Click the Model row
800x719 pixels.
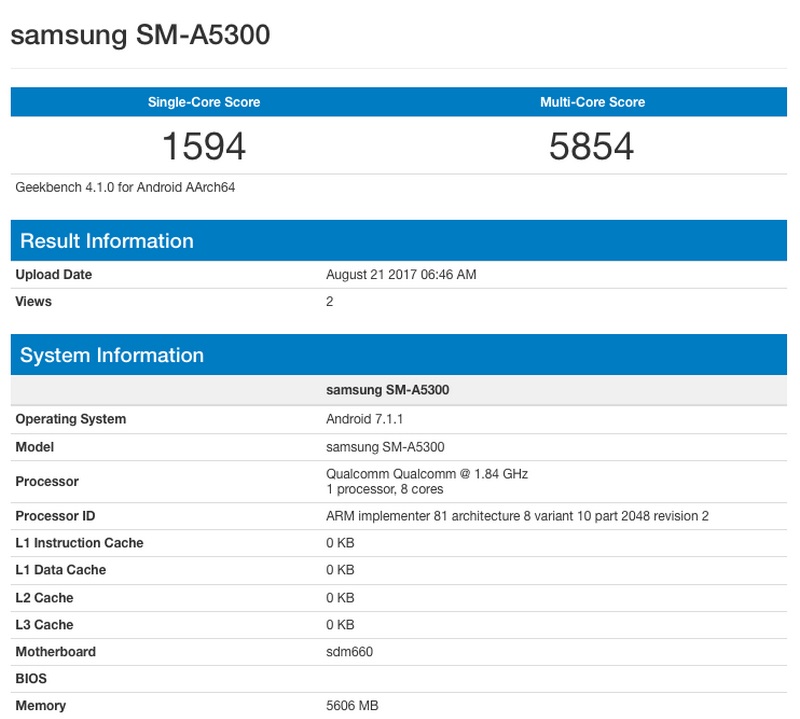(x=38, y=448)
